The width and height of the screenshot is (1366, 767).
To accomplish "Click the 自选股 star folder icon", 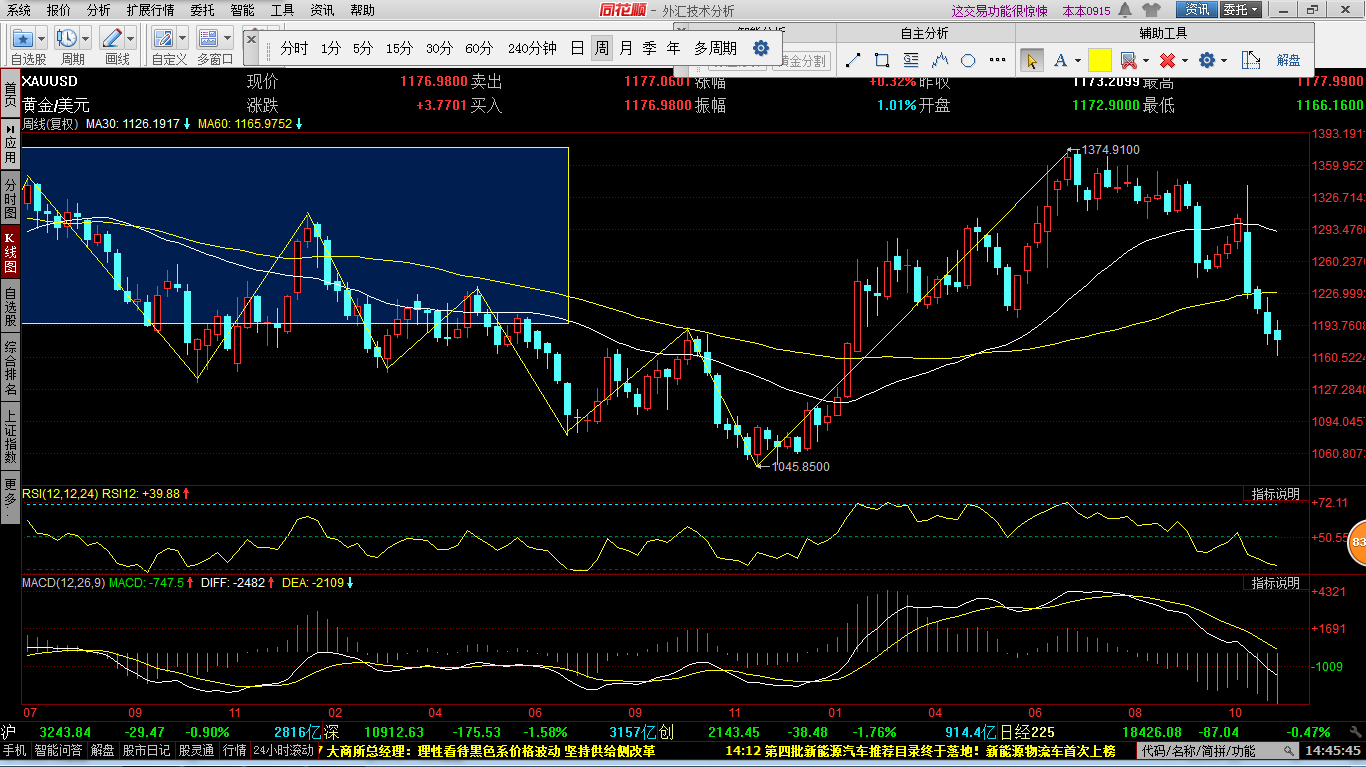I will pyautogui.click(x=23, y=38).
